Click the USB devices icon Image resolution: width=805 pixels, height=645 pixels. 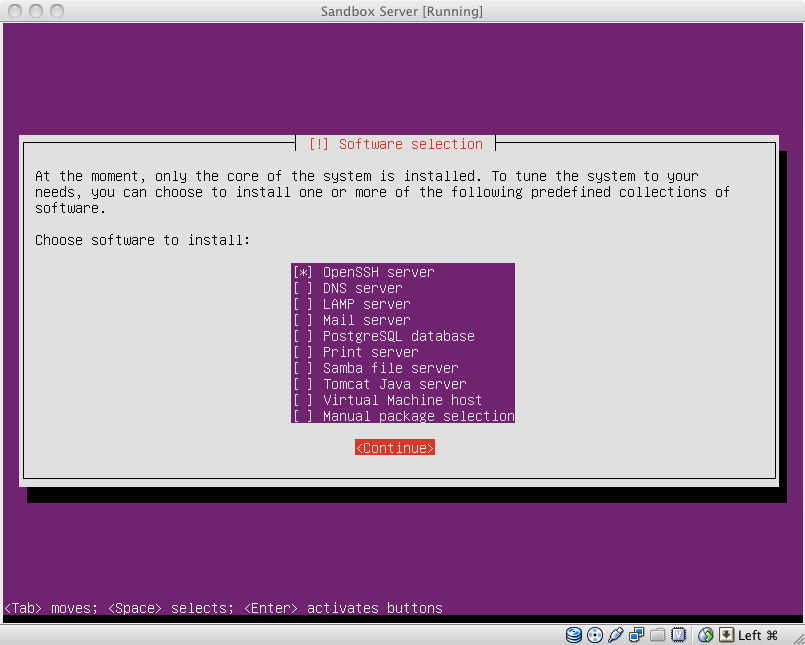[x=616, y=635]
